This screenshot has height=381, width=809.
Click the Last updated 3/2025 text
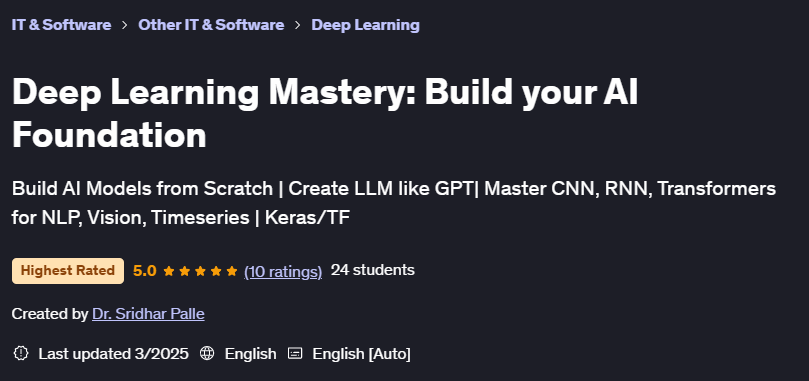[114, 354]
